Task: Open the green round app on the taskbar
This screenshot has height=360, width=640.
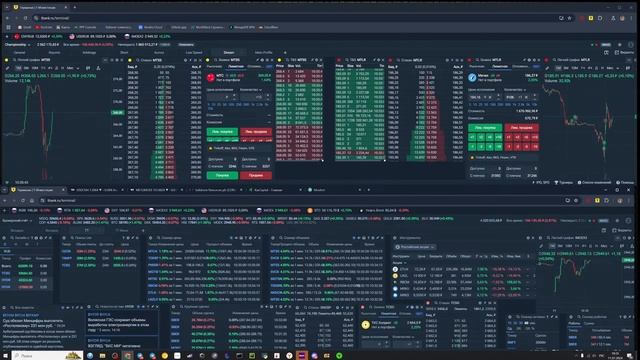Action: click(339, 356)
